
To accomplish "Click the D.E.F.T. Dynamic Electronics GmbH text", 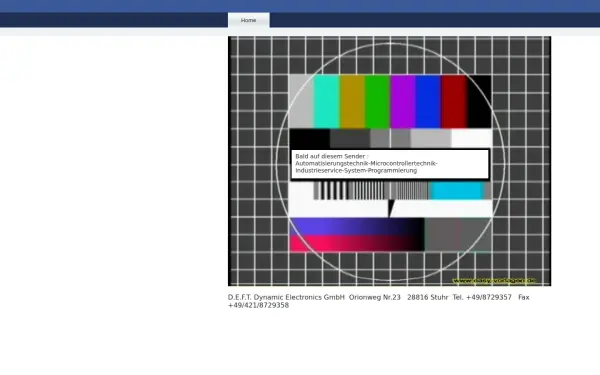I will [286, 297].
